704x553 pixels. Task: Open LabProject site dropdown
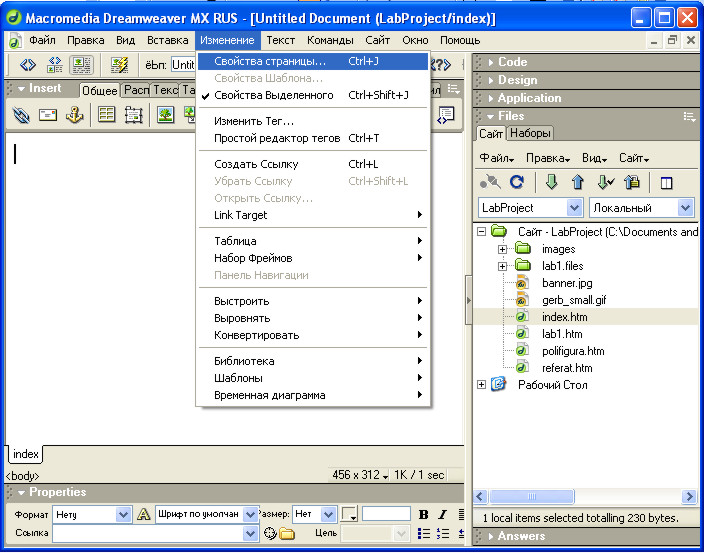(x=574, y=208)
